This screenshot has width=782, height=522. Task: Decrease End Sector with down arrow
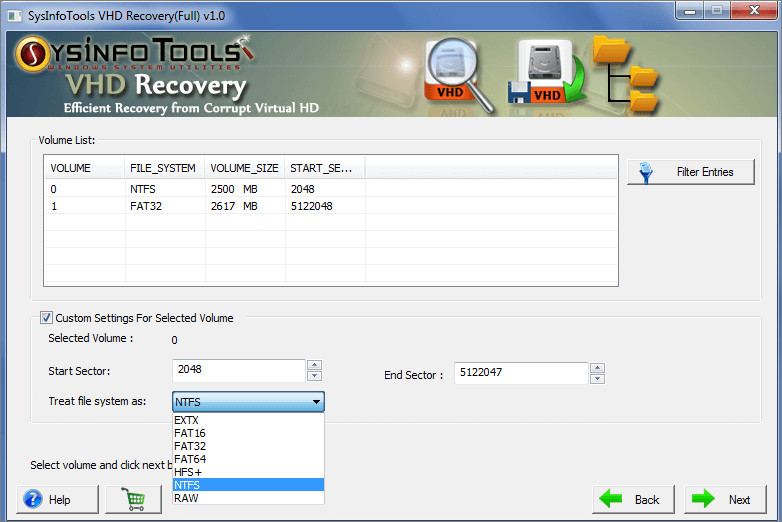pos(597,379)
